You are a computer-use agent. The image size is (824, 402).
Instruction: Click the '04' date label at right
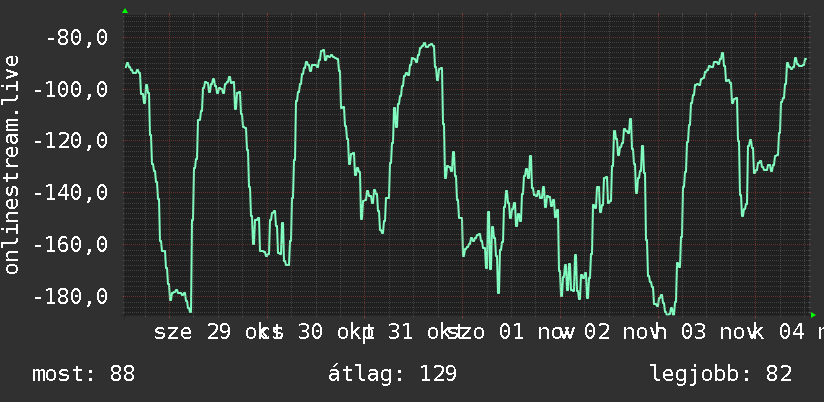pyautogui.click(x=792, y=332)
